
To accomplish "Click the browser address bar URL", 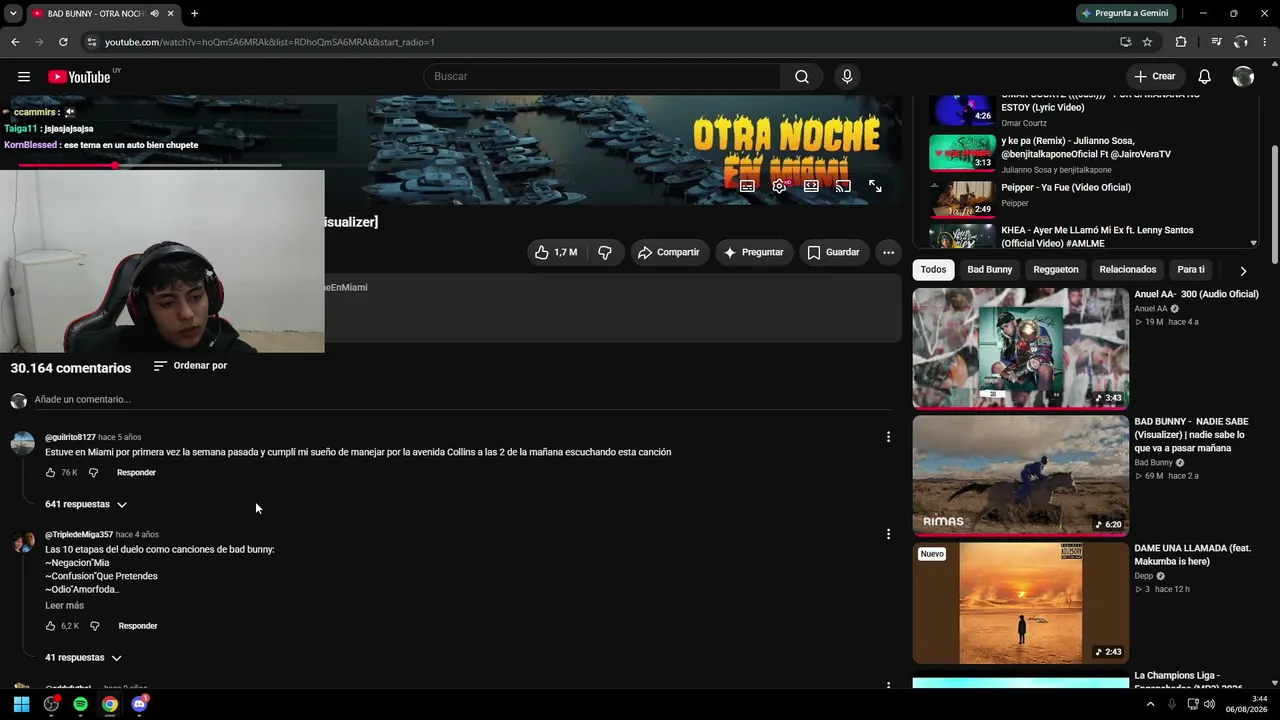I will [270, 42].
